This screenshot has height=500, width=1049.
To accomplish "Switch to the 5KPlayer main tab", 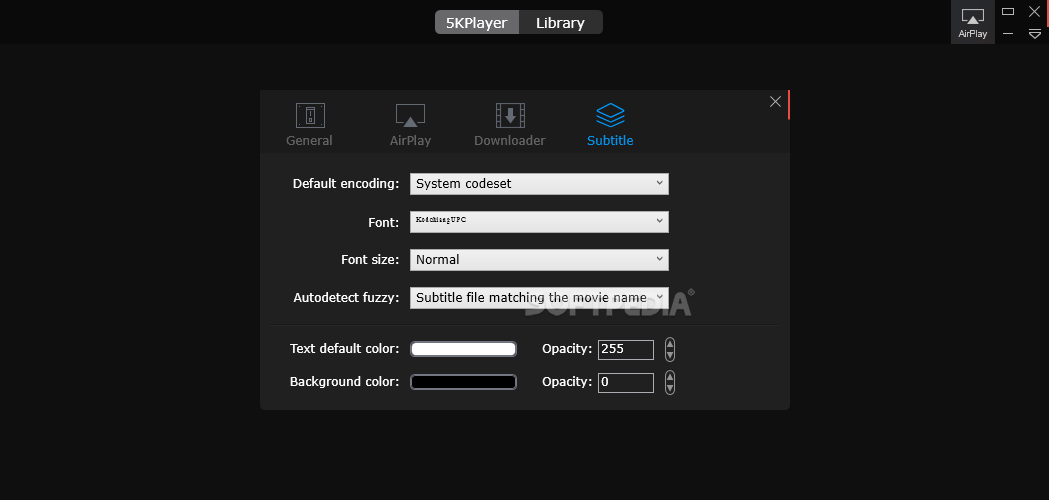I will pos(477,23).
